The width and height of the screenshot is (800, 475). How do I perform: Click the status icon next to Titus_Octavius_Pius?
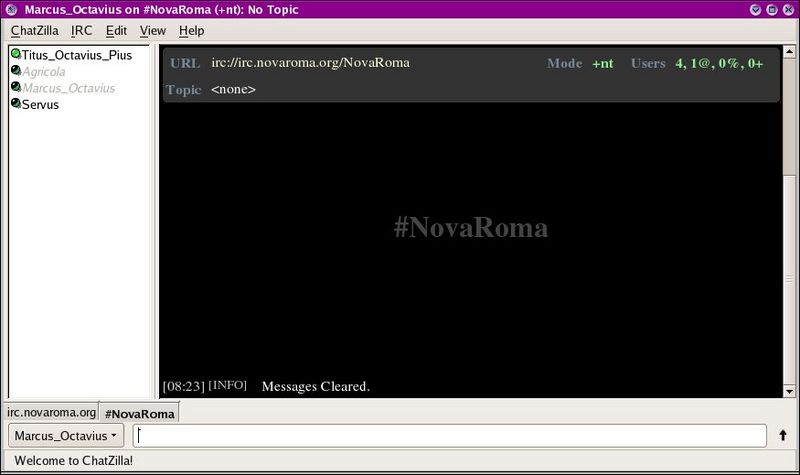[x=16, y=54]
